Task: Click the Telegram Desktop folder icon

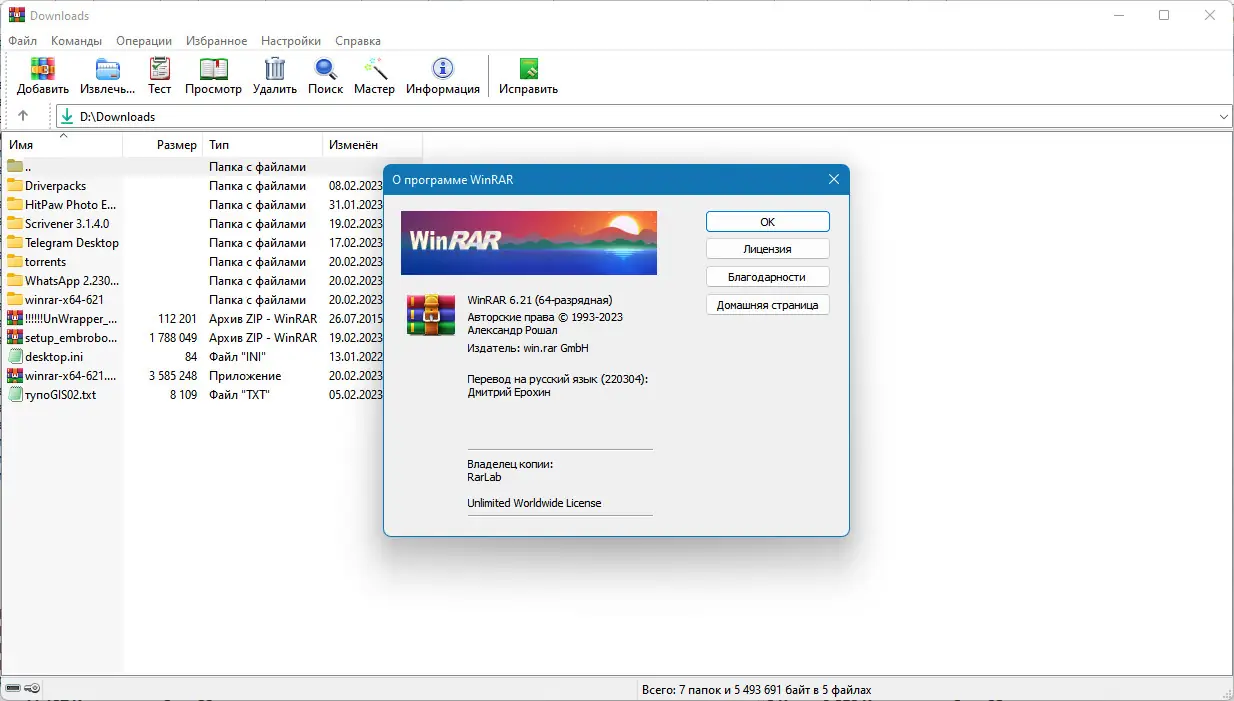Action: tap(15, 243)
